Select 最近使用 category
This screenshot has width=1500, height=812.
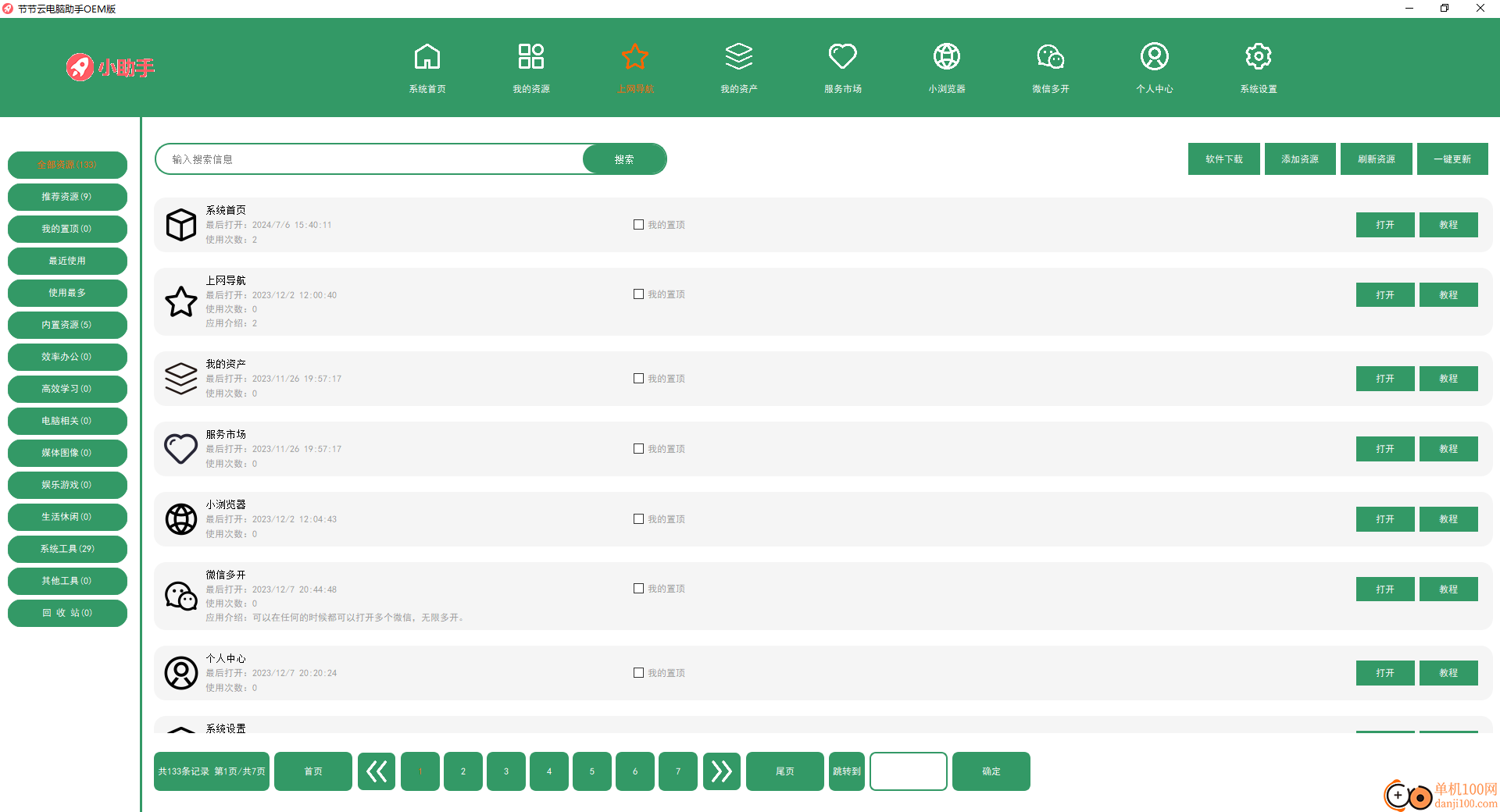[x=67, y=261]
